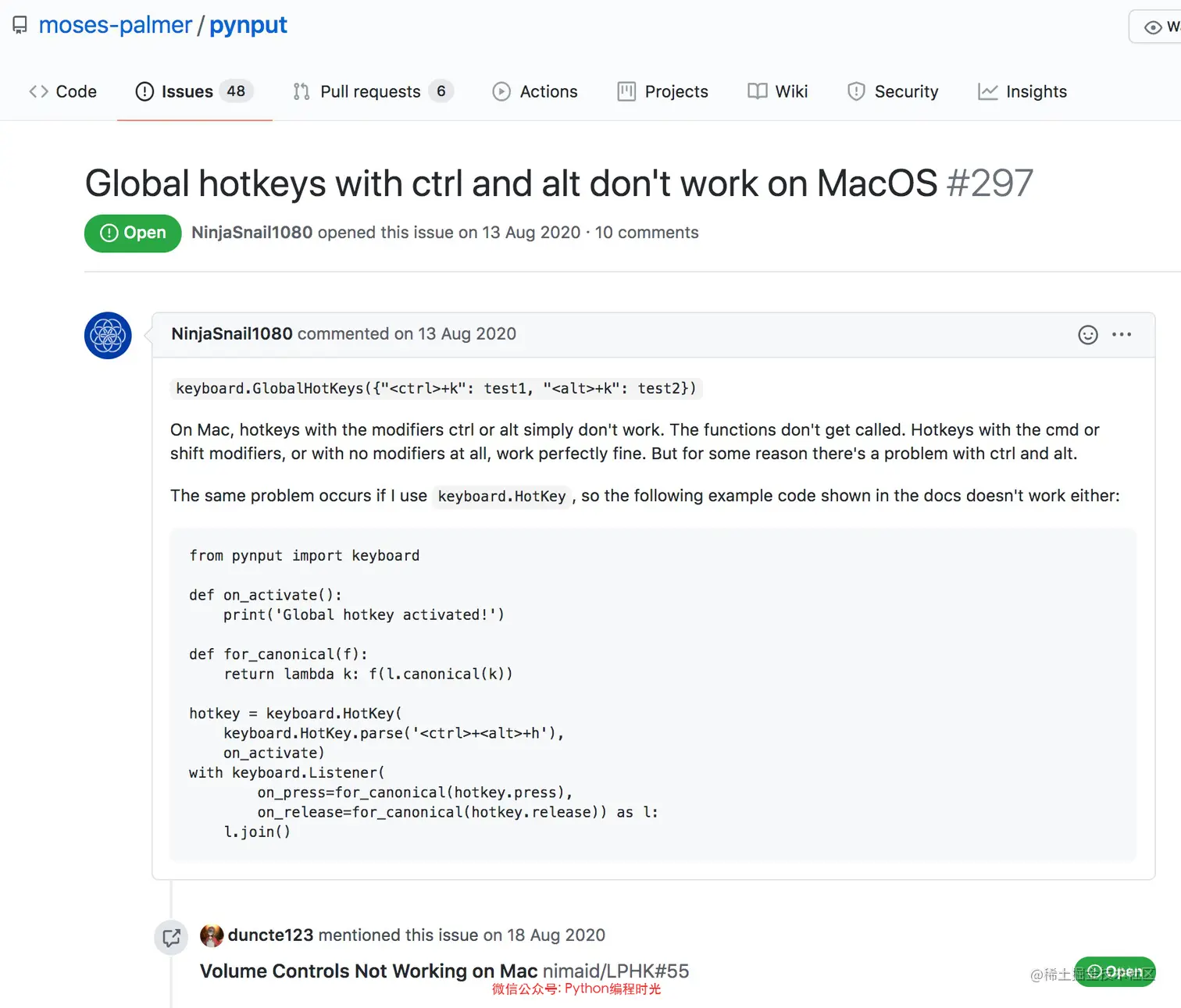The image size is (1181, 1008).
Task: Click code line 'def on_activate():'
Action: click(266, 595)
